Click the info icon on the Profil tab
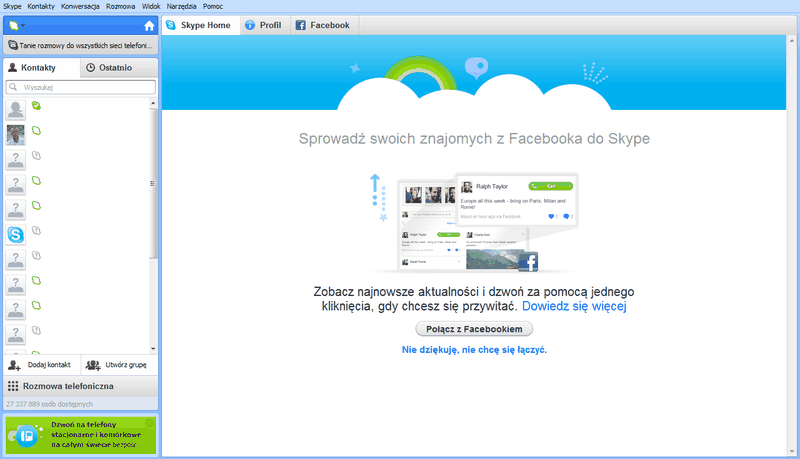This screenshot has width=800, height=459. 249,25
